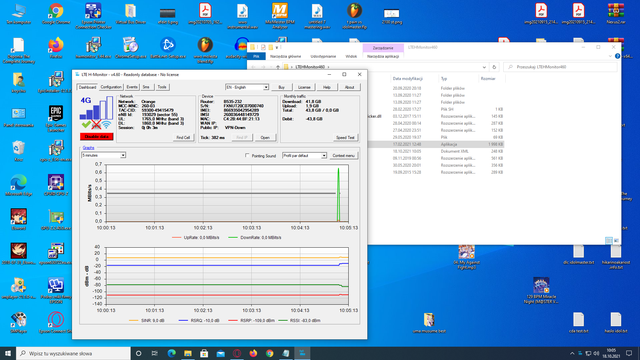The image size is (640, 360).
Task: Click the blue Wi-Fi status icon in LTE H-Monitor
Action: click(107, 124)
